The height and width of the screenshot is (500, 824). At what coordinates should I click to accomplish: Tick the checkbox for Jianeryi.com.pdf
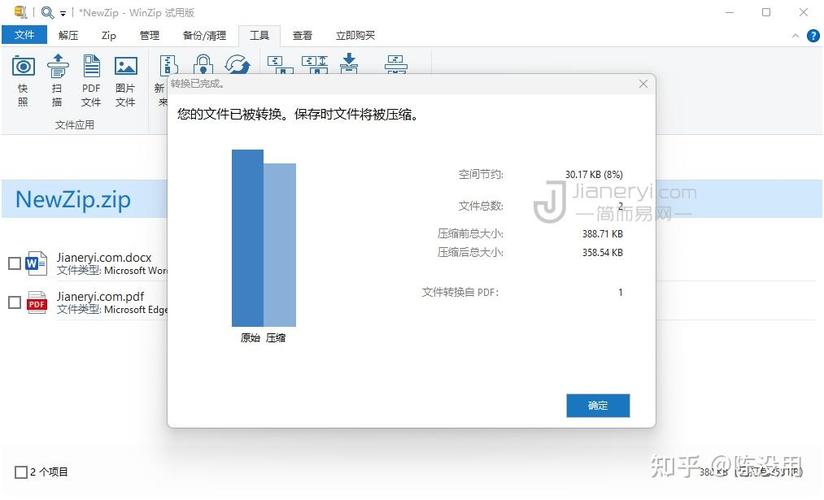coord(15,302)
